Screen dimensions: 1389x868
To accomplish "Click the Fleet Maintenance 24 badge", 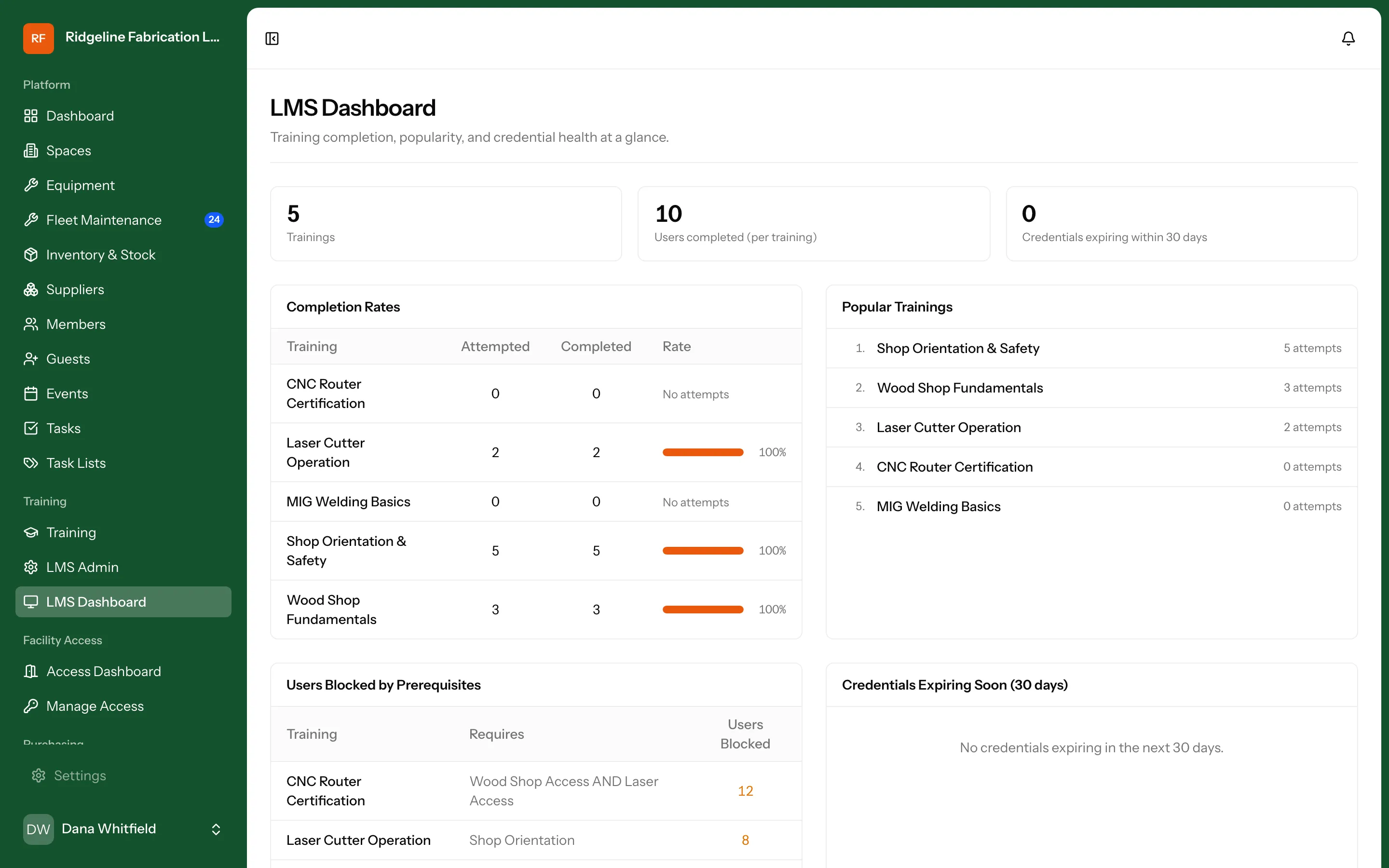I will (x=214, y=220).
